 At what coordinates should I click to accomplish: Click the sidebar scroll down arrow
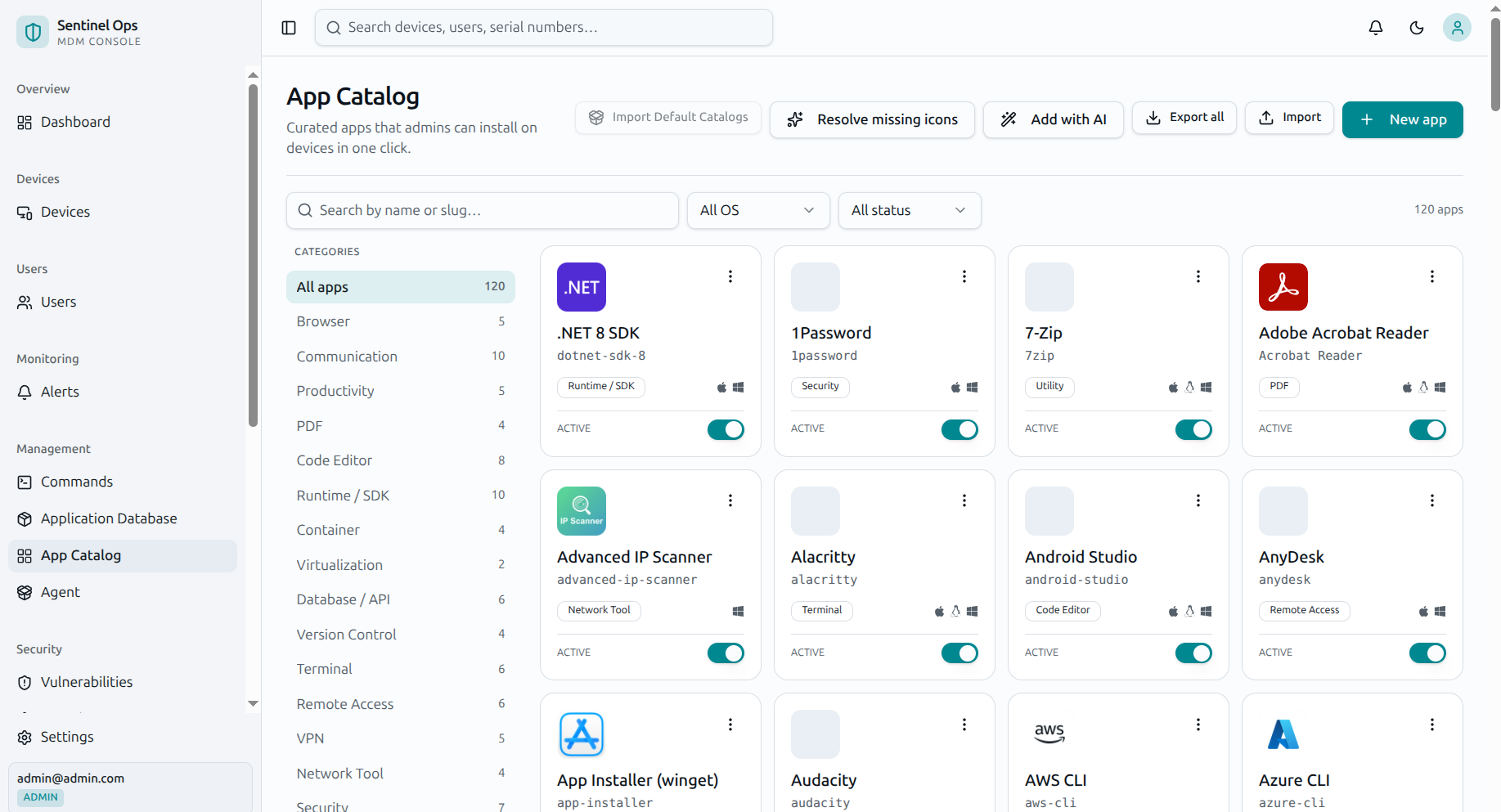click(253, 704)
